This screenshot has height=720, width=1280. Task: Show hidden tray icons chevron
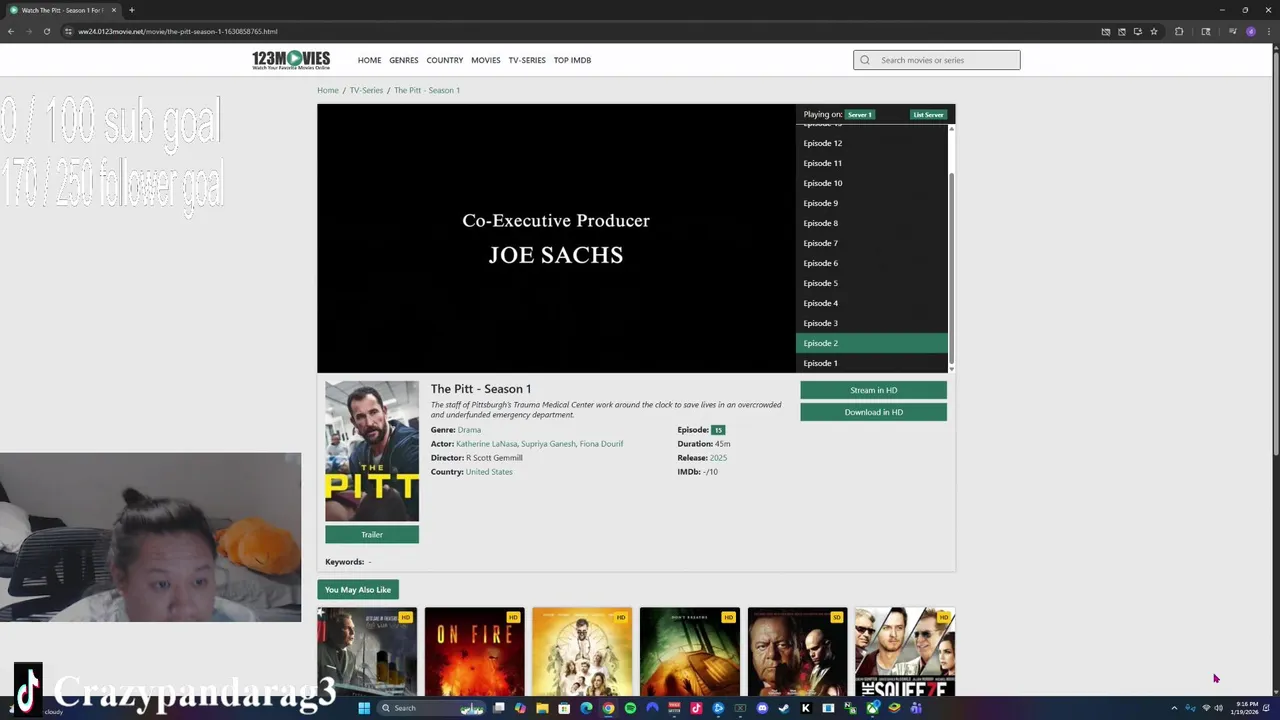tap(1174, 708)
